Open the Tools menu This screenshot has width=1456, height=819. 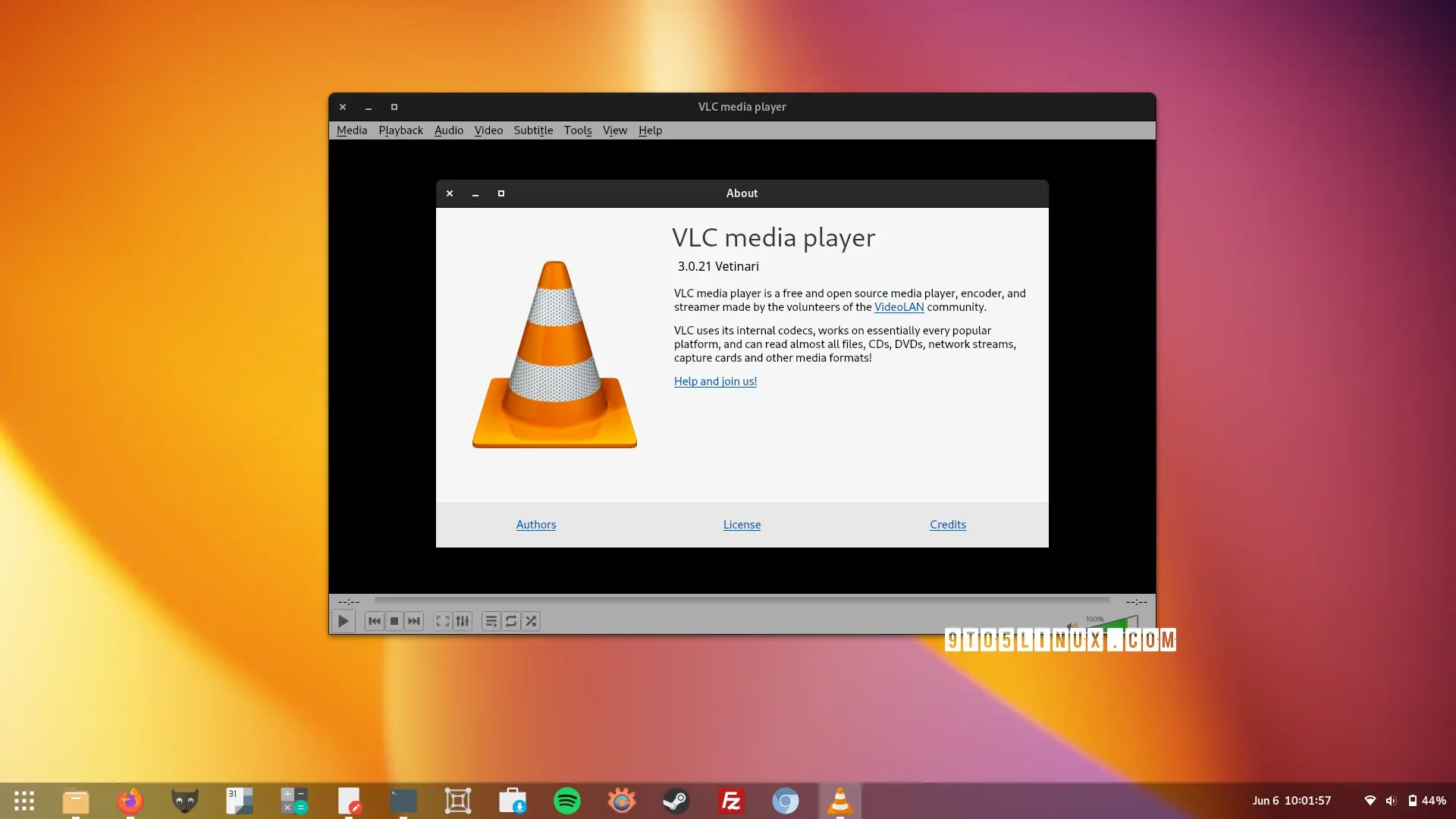[x=578, y=130]
